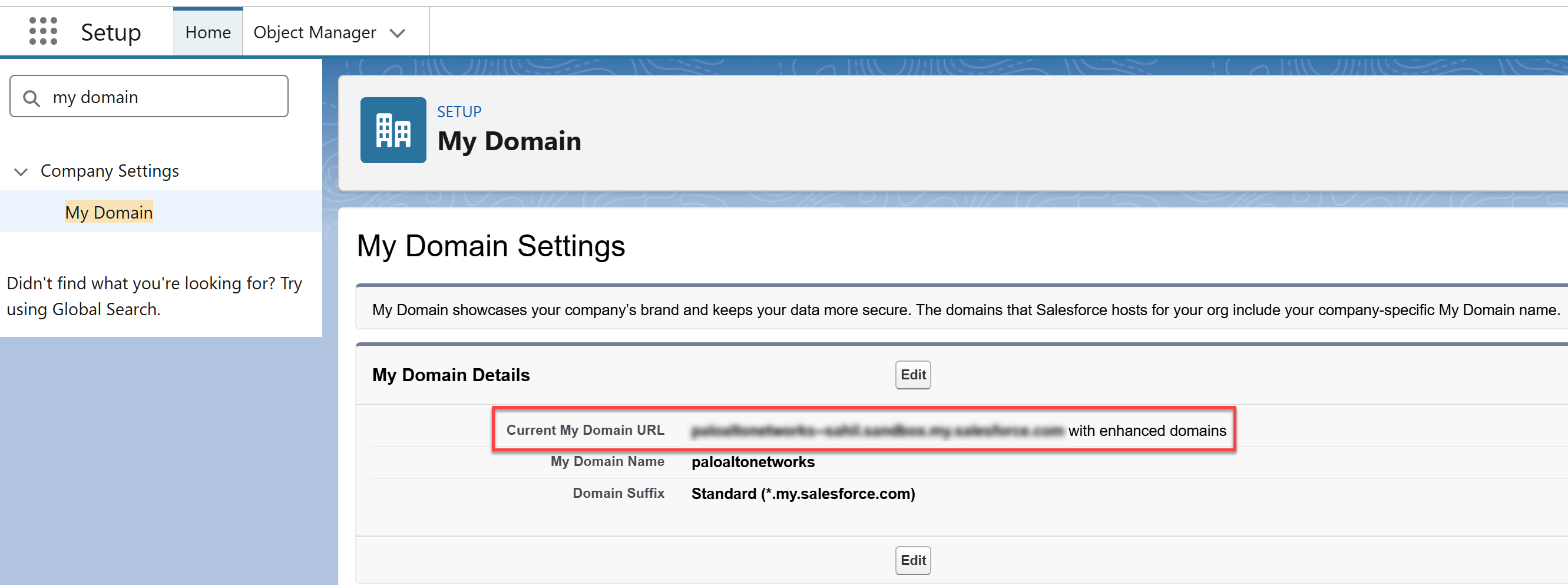Open the App Launcher dots icon
This screenshot has height=585, width=1568.
43,31
